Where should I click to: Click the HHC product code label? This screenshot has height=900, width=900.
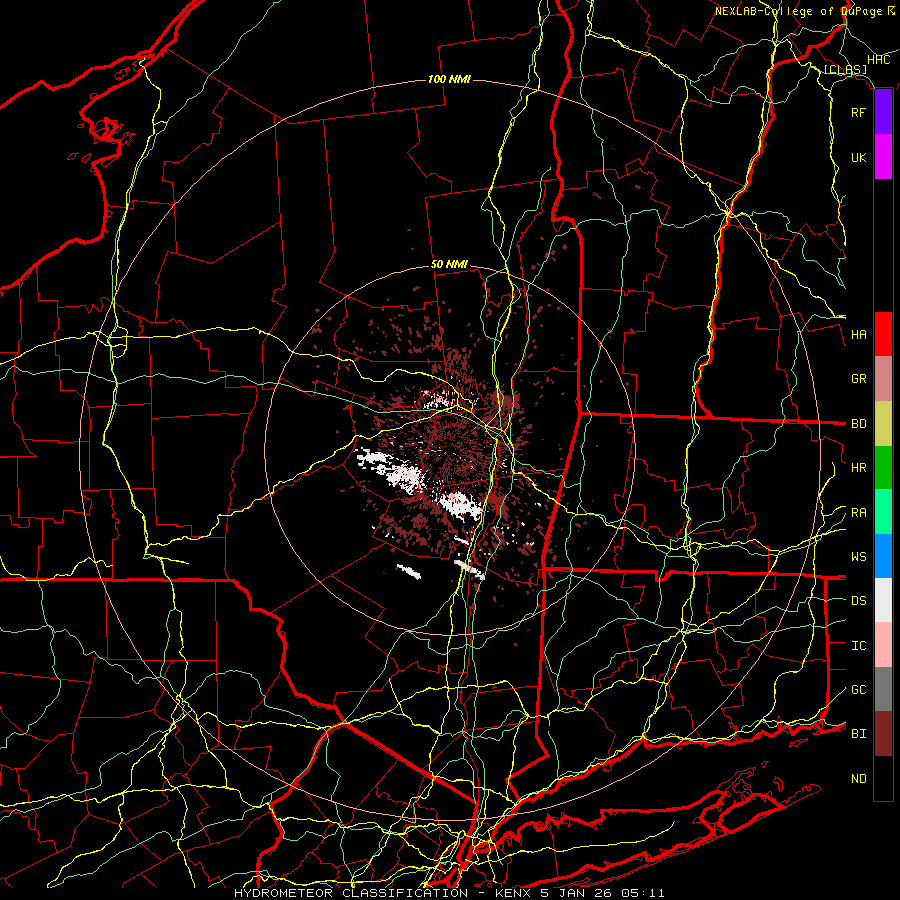tap(879, 60)
